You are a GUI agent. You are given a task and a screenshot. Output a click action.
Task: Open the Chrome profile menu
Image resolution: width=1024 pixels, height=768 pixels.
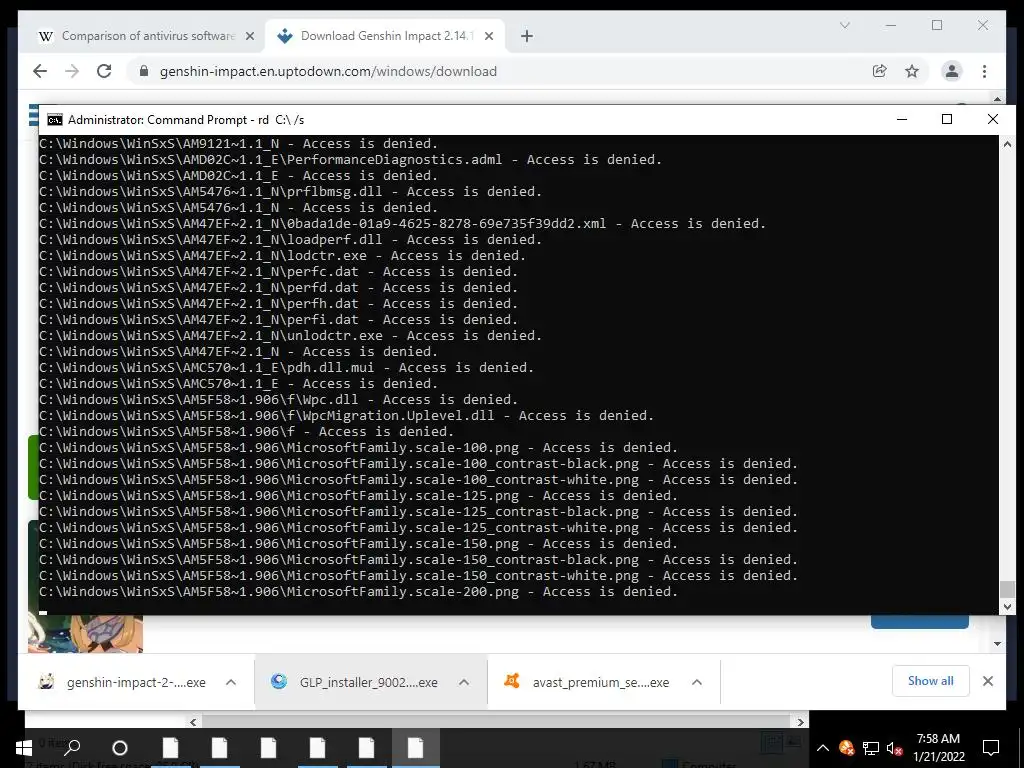coord(952,71)
